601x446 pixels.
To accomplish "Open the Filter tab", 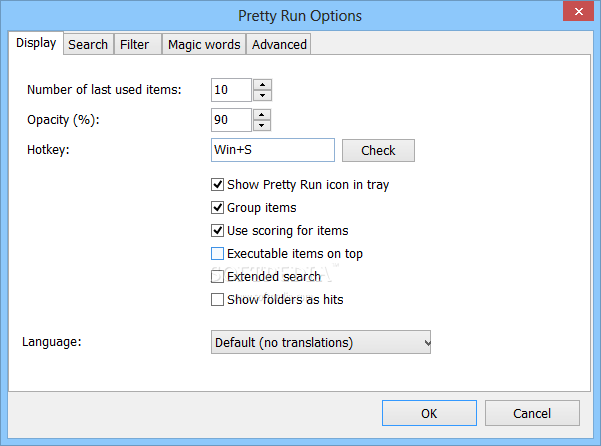I will point(138,44).
